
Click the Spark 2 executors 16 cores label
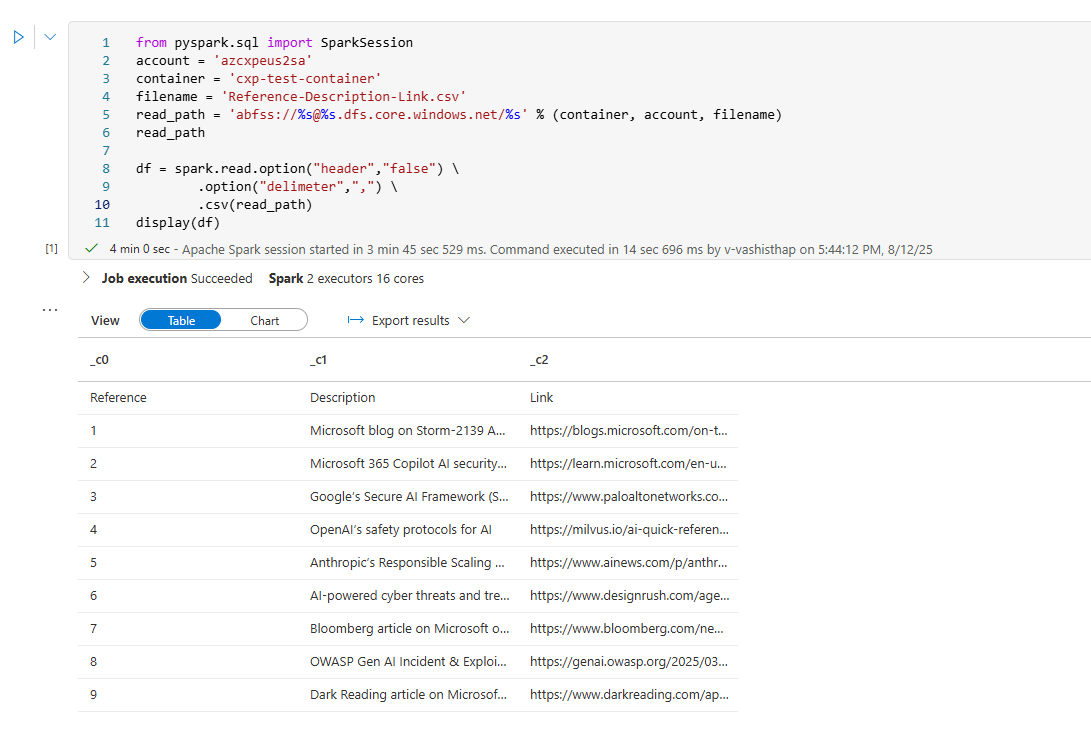346,278
